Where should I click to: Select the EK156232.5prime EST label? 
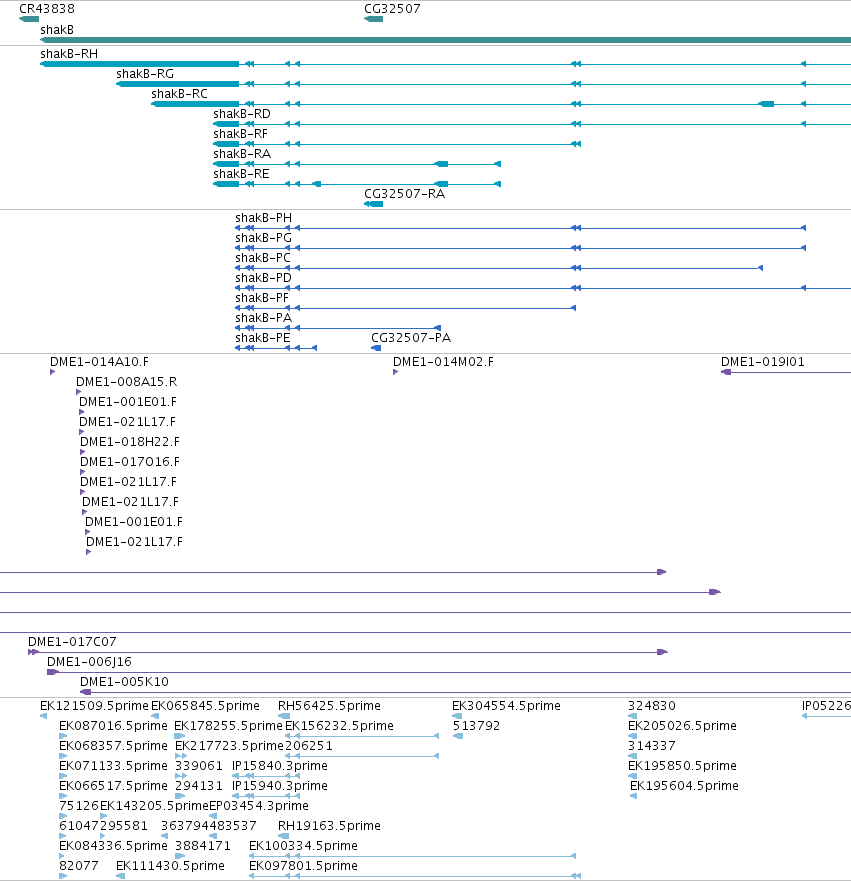pyautogui.click(x=339, y=726)
